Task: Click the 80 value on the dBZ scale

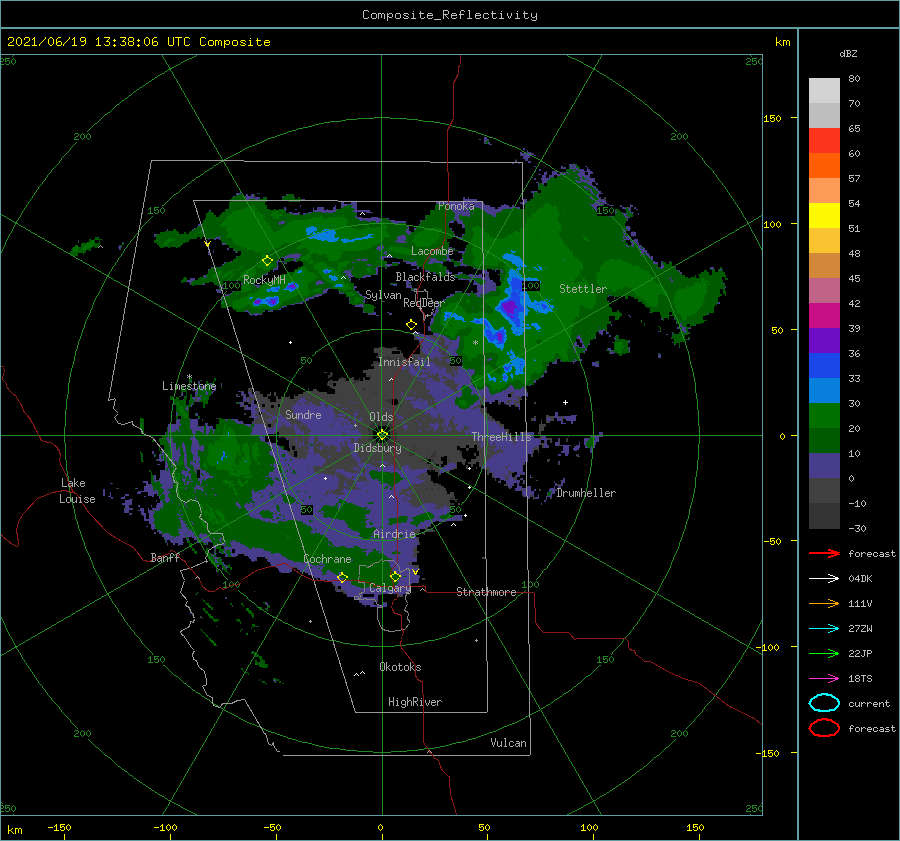Action: tap(854, 79)
